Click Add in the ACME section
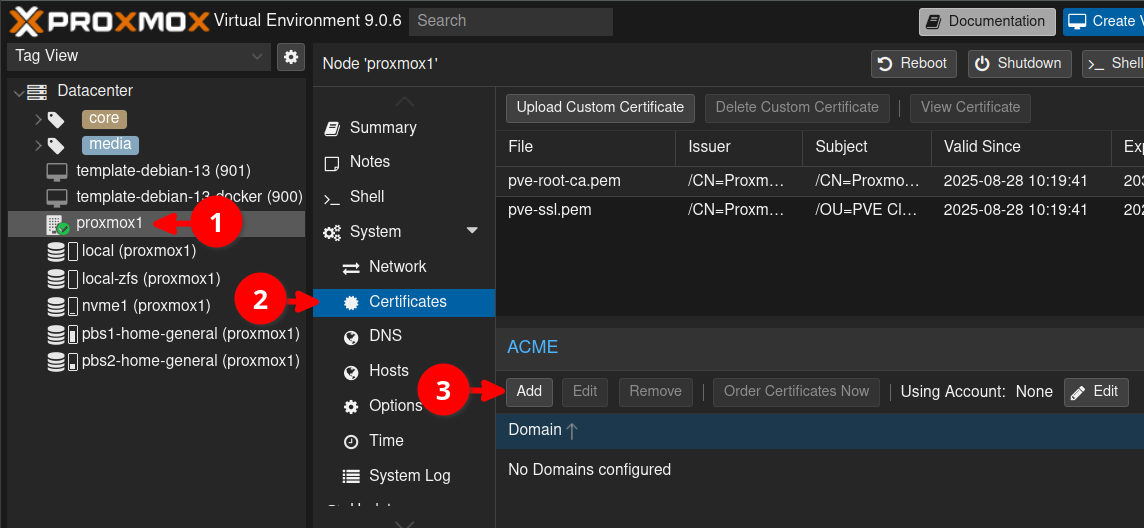Image resolution: width=1144 pixels, height=528 pixels. pos(529,392)
